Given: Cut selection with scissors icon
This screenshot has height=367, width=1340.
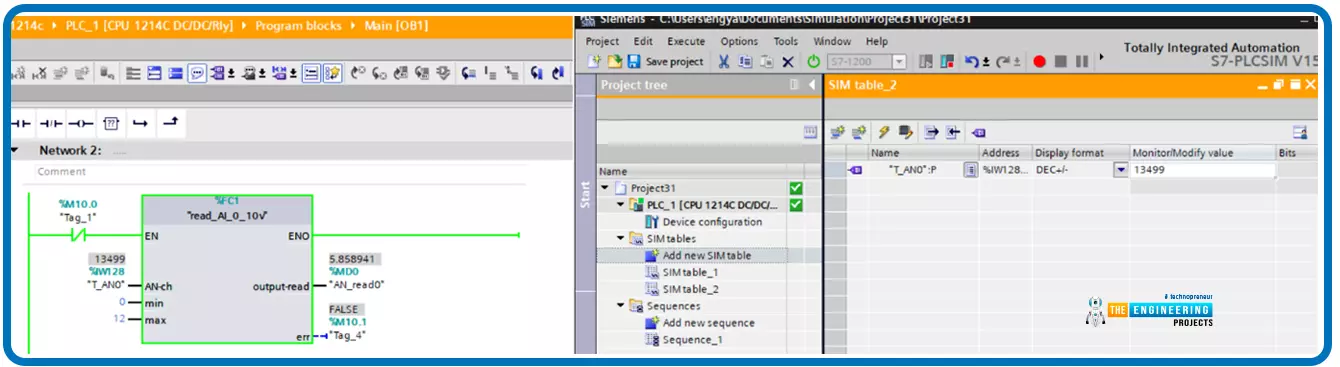Looking at the screenshot, I should point(724,62).
